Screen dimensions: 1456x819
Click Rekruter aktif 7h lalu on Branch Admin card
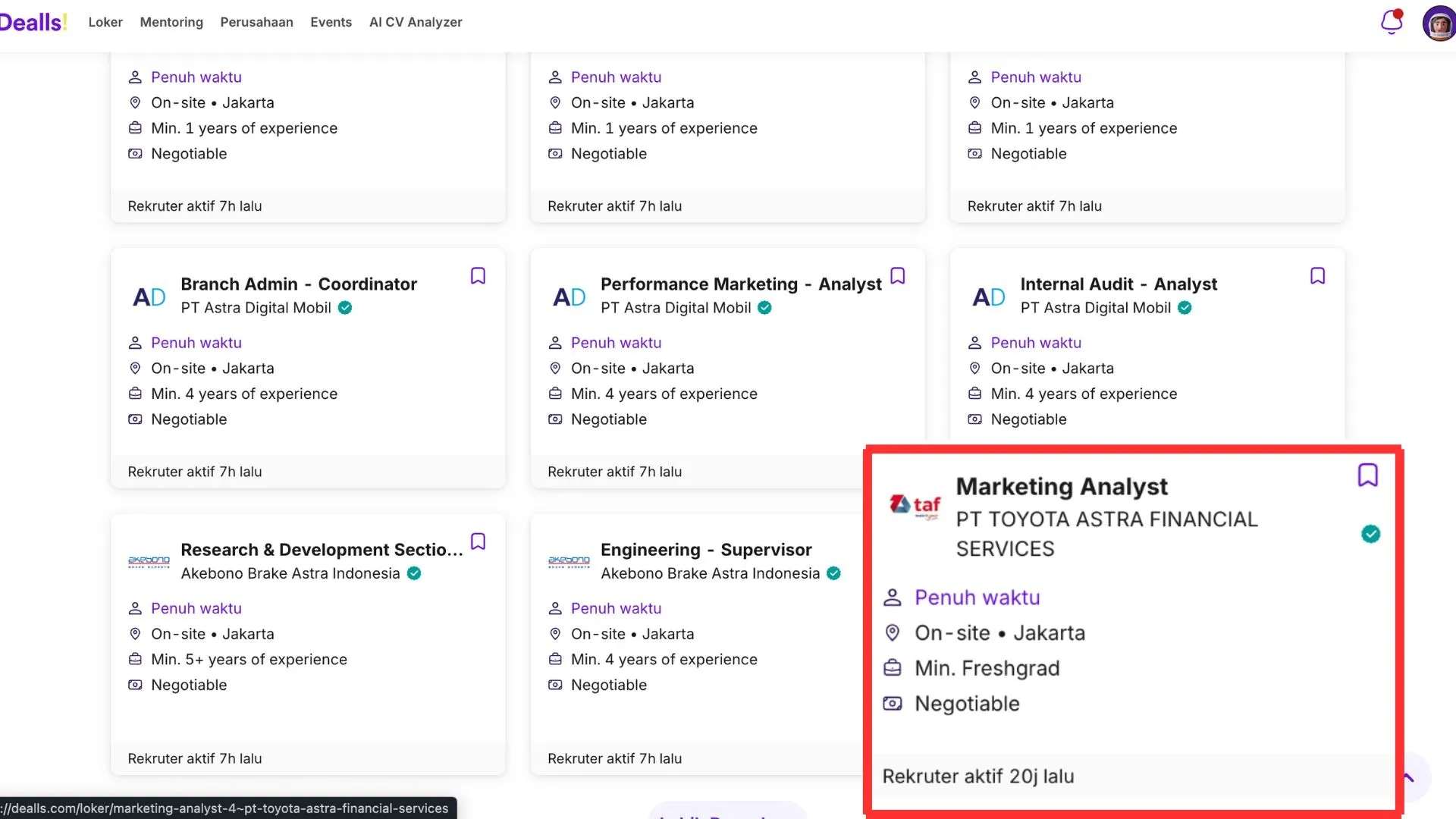point(195,472)
